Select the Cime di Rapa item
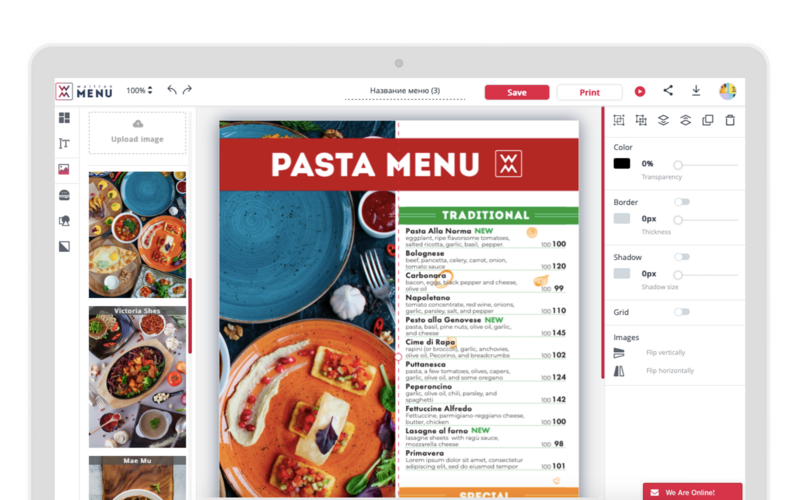Screen dimensions: 800x500 tap(486, 348)
